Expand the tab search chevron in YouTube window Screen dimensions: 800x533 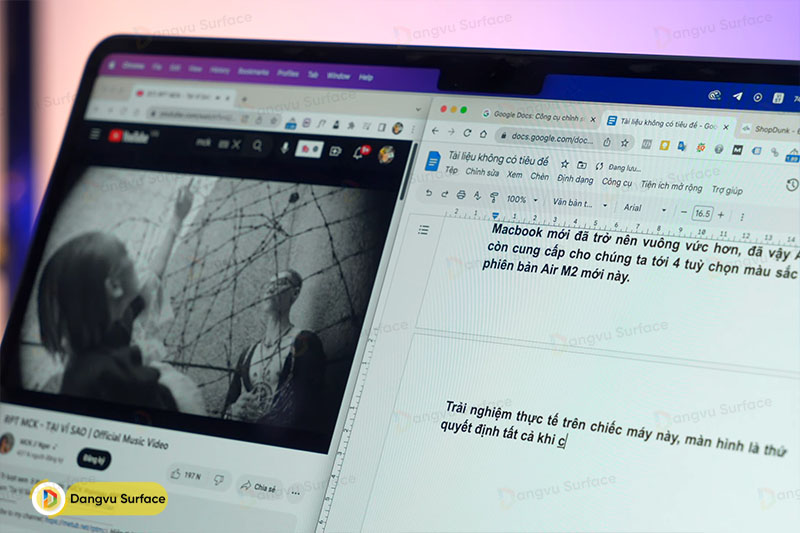tap(418, 109)
